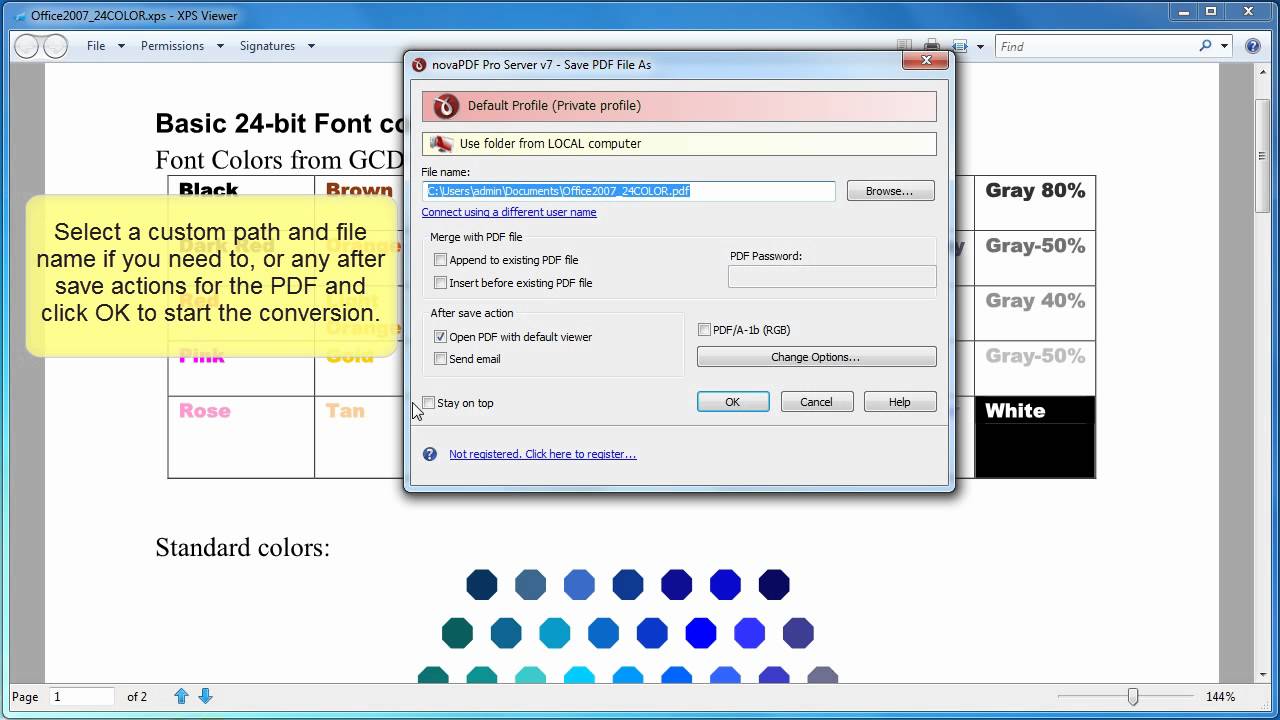The image size is (1280, 720).
Task: Click the Not registered, click here to register link
Action: pos(543,454)
